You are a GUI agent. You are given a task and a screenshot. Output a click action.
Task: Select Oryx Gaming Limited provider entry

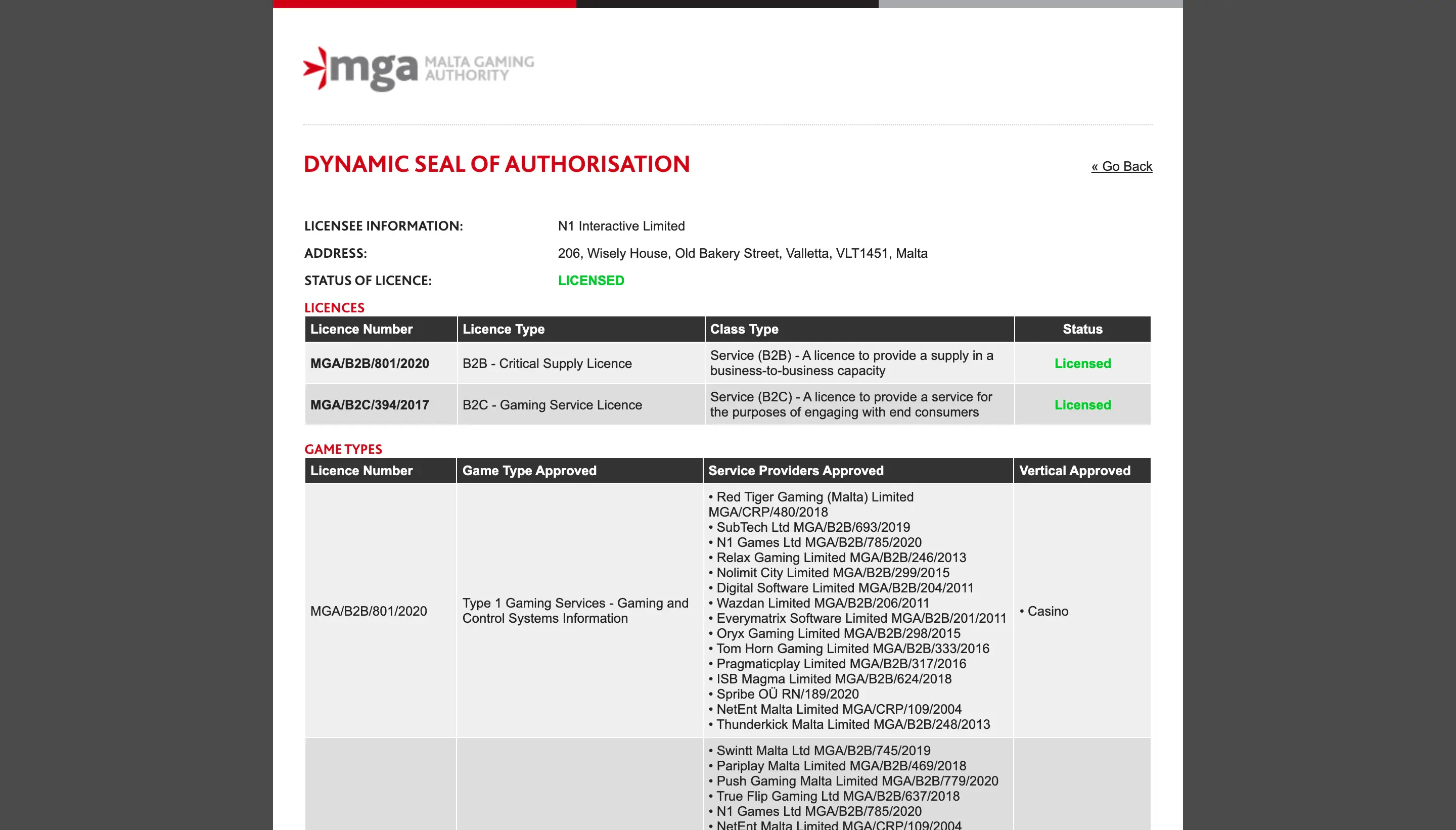tap(834, 633)
